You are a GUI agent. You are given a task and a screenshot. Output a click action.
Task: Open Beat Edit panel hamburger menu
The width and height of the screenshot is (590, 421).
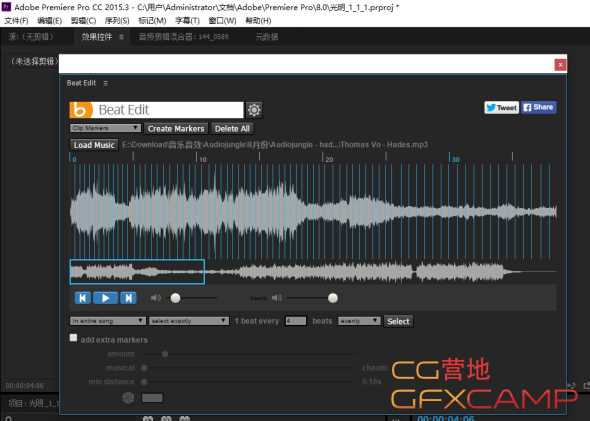click(x=105, y=83)
